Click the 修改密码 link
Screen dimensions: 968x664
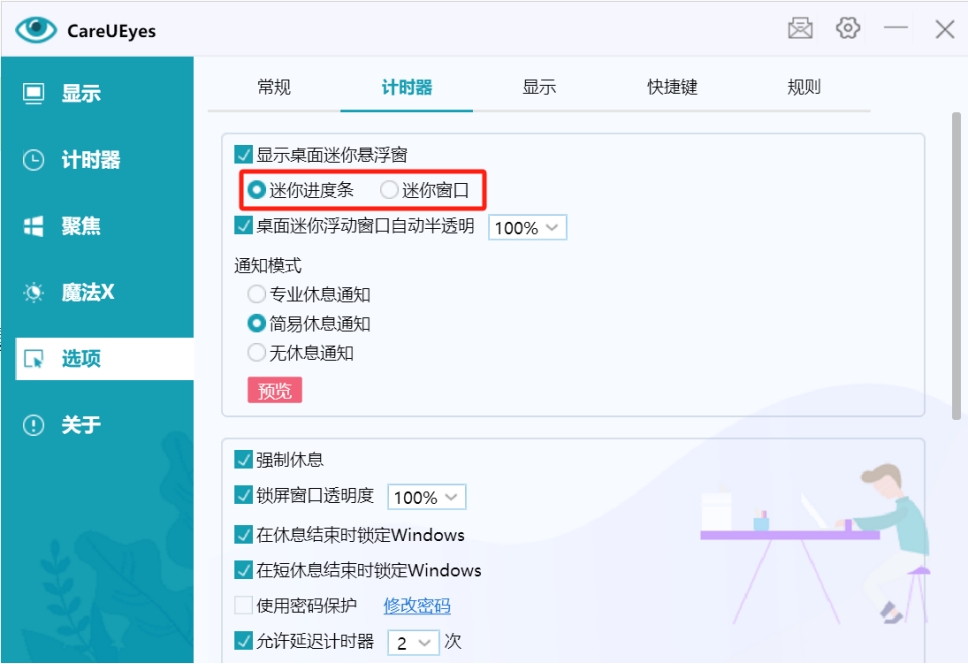[417, 606]
